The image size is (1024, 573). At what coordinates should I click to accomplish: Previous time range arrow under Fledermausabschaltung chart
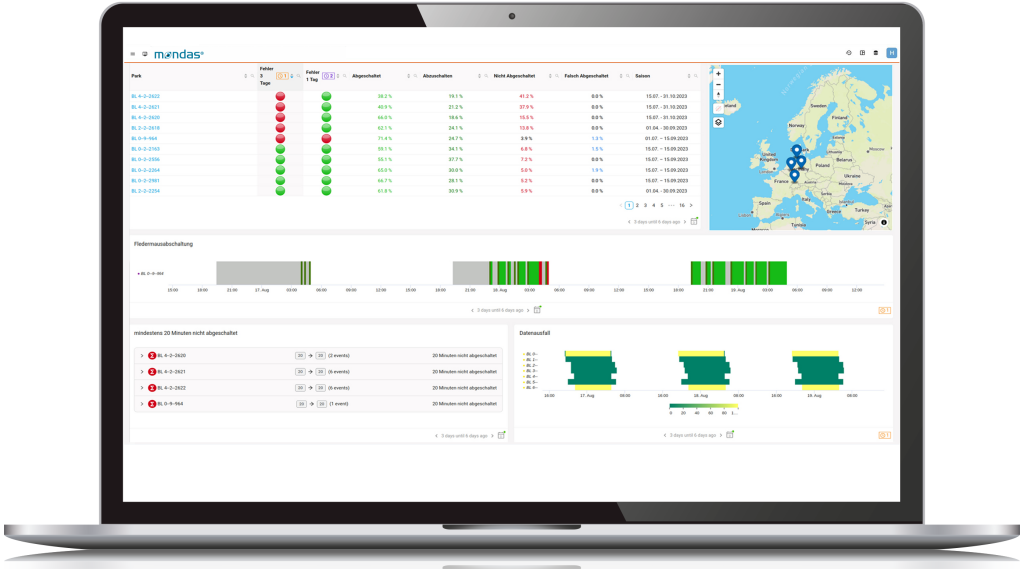click(472, 310)
